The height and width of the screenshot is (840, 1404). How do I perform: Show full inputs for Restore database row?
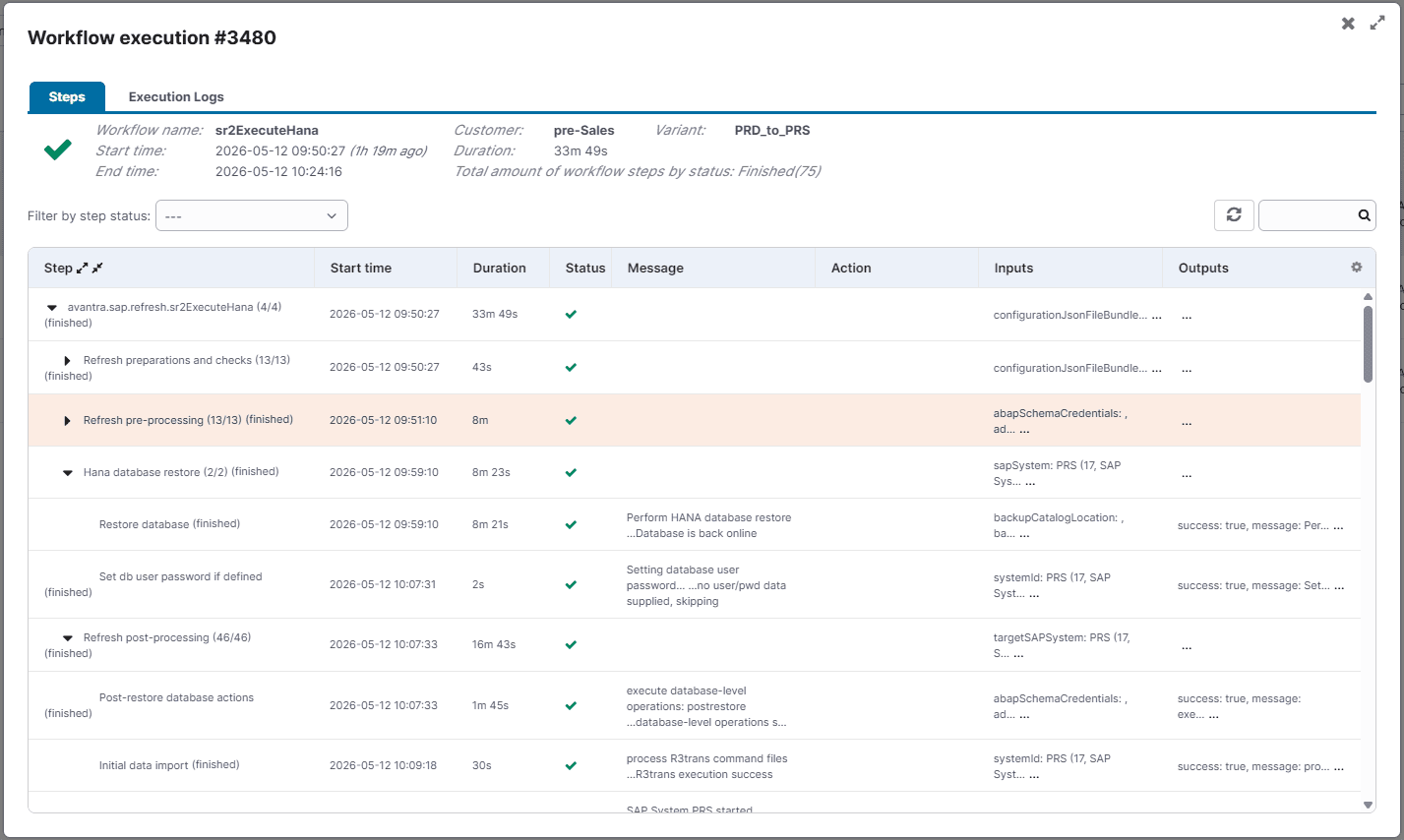point(1024,534)
